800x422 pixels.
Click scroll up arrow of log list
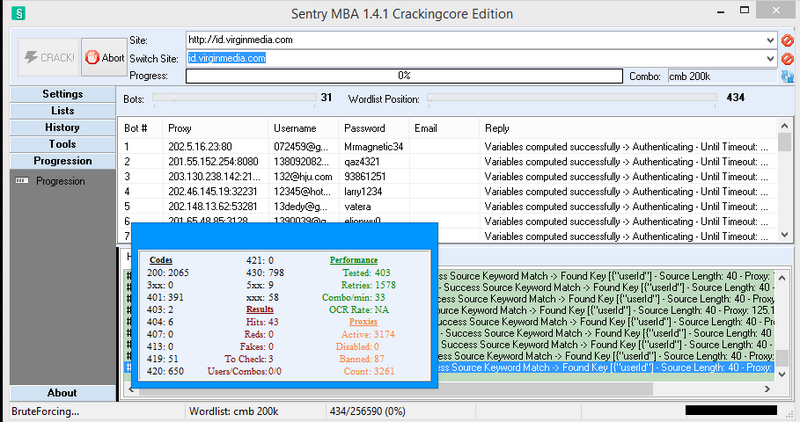[x=782, y=277]
